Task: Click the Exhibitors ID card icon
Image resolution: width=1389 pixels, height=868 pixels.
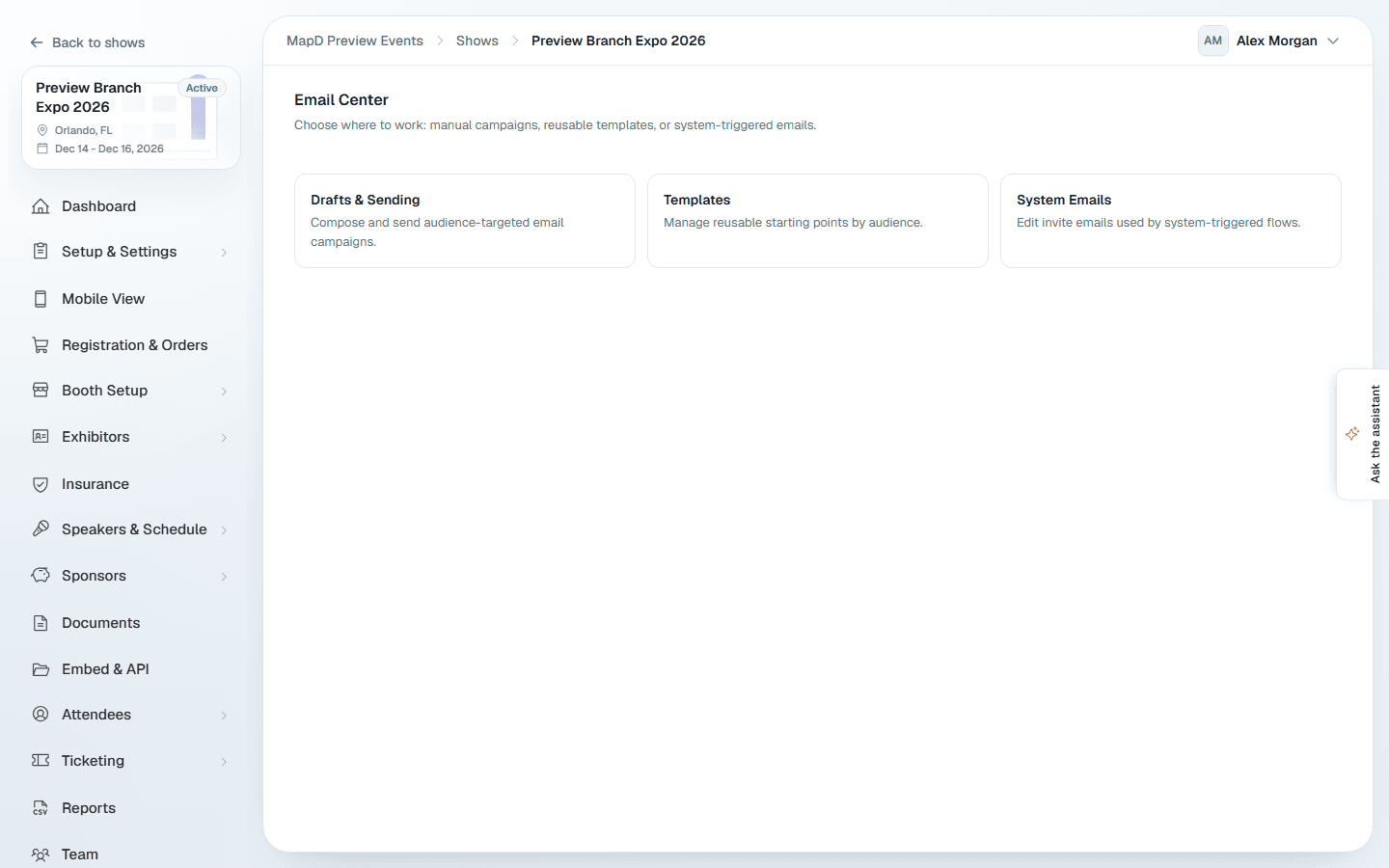Action: (41, 437)
